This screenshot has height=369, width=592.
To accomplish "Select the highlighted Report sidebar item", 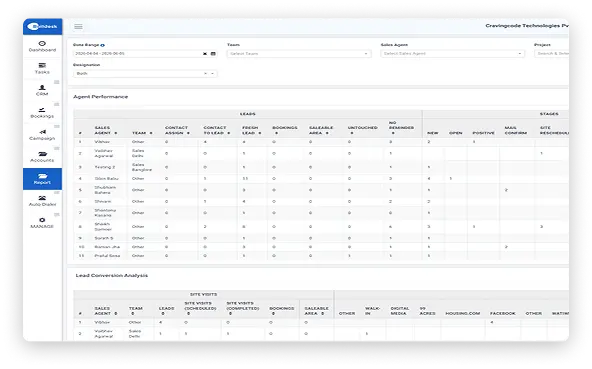I will [x=42, y=179].
